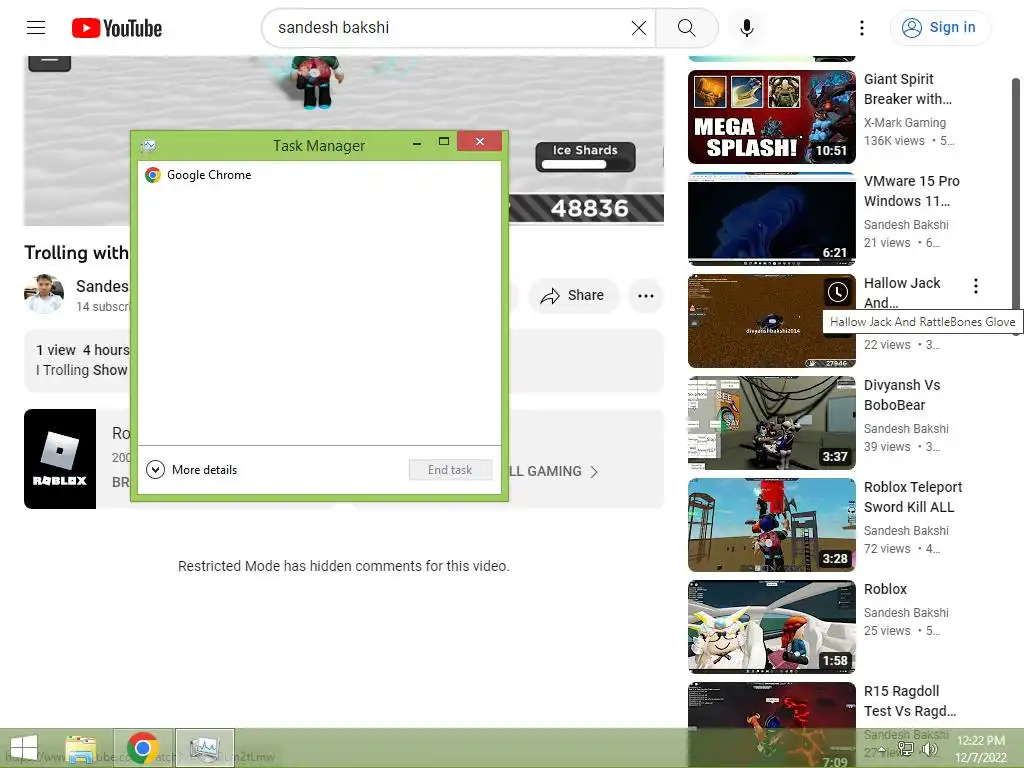Click Restricted Mode hidden comments message

344,566
